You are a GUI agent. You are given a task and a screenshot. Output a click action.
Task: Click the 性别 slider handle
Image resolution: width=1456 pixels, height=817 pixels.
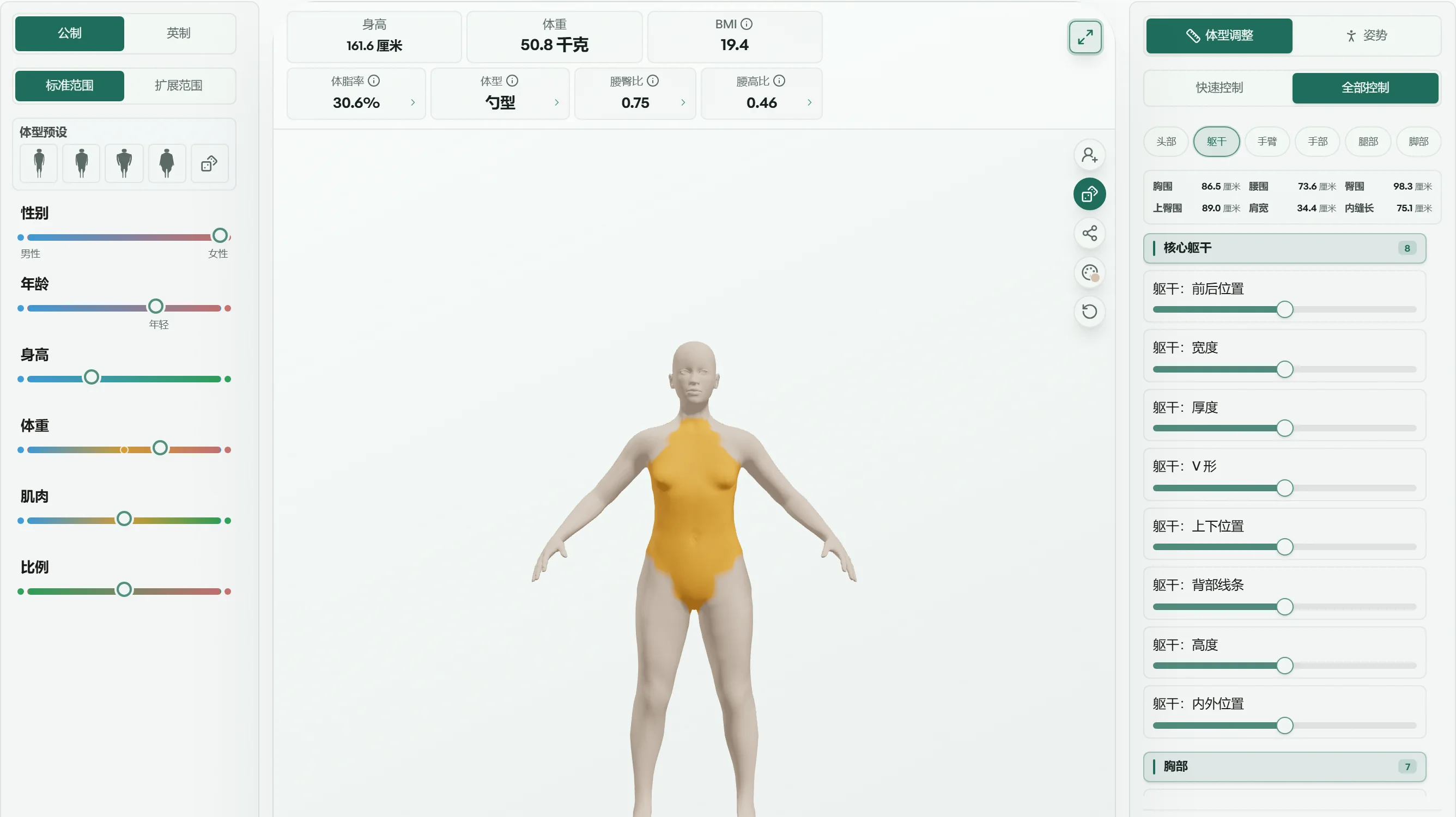pos(220,236)
